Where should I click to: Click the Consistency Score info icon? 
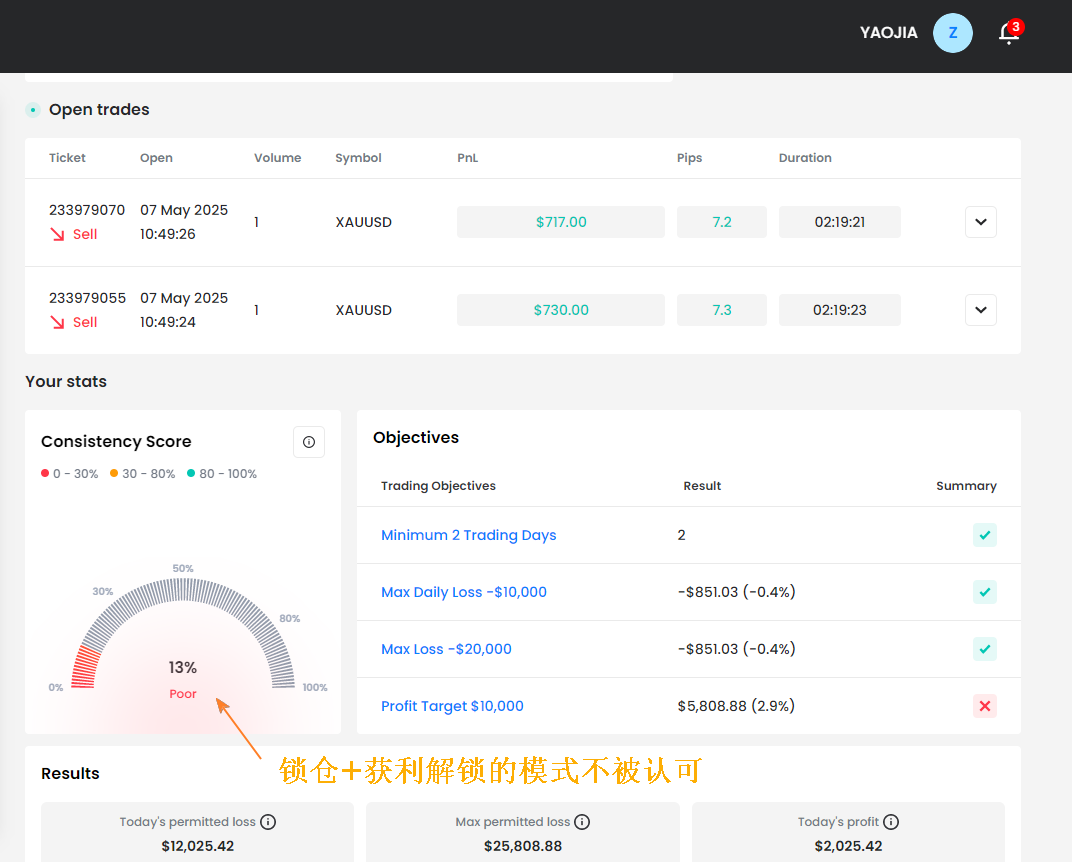(308, 442)
